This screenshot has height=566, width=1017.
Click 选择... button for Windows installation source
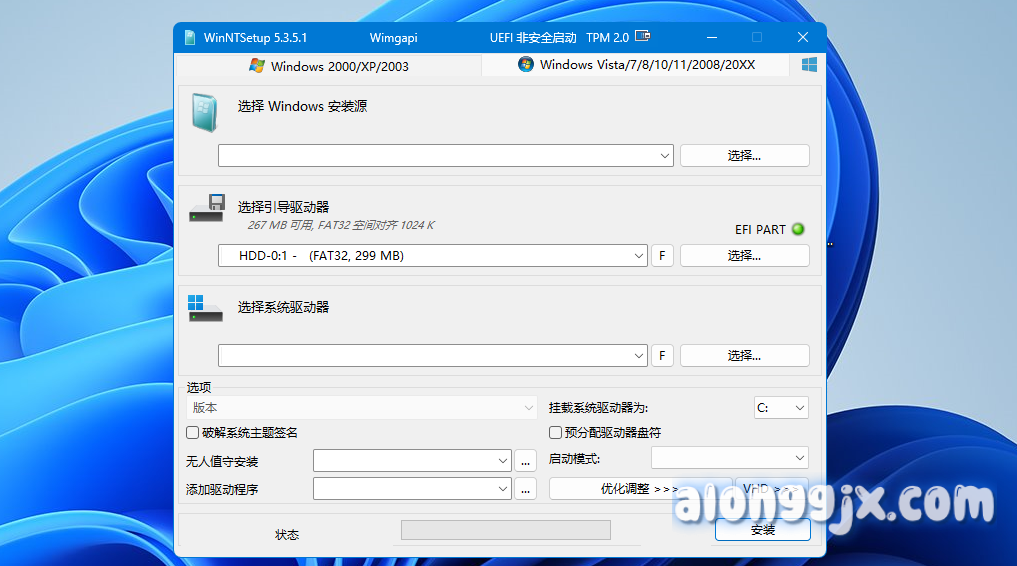click(x=744, y=156)
